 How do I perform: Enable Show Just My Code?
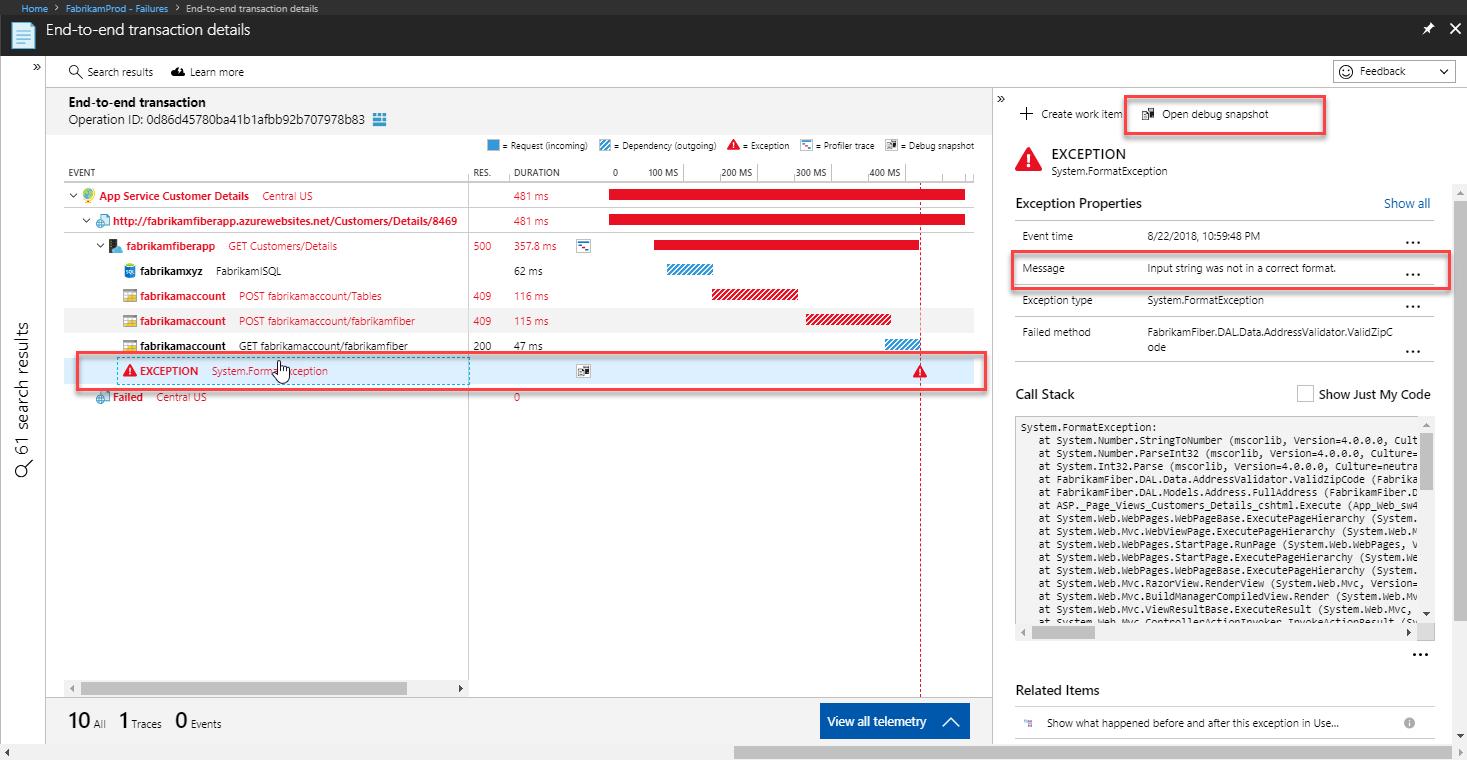[x=1304, y=393]
